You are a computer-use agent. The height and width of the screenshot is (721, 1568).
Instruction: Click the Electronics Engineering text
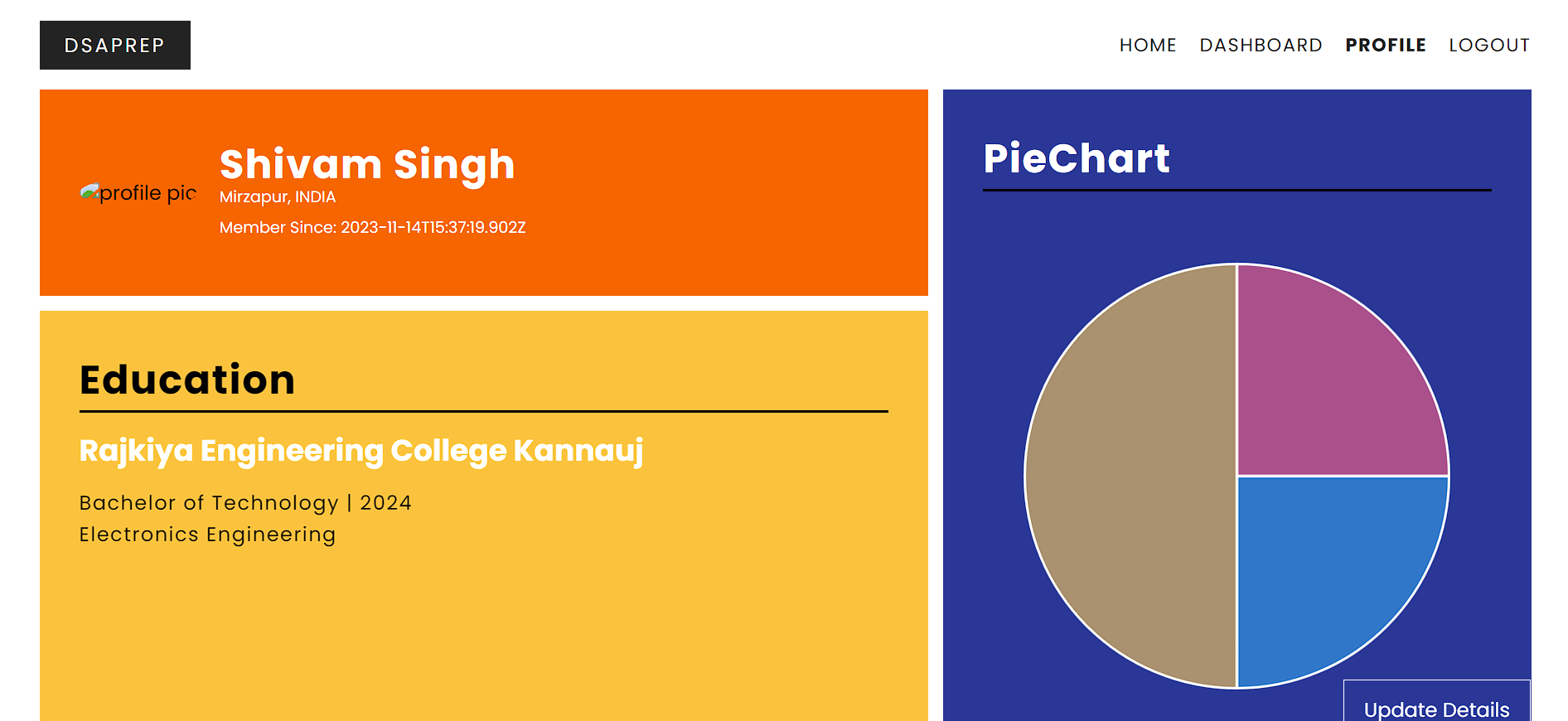pyautogui.click(x=207, y=535)
